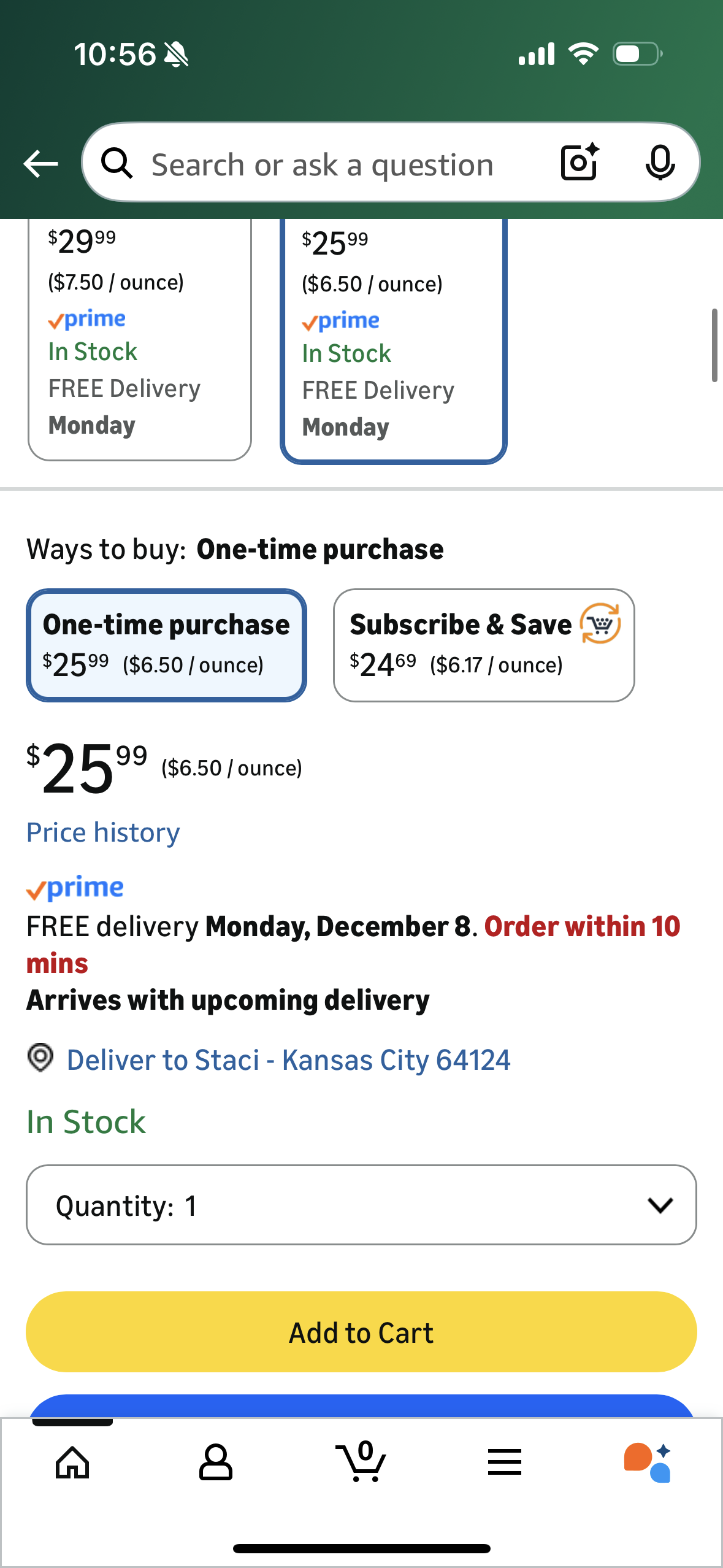Select One-time purchase option

pyautogui.click(x=166, y=645)
